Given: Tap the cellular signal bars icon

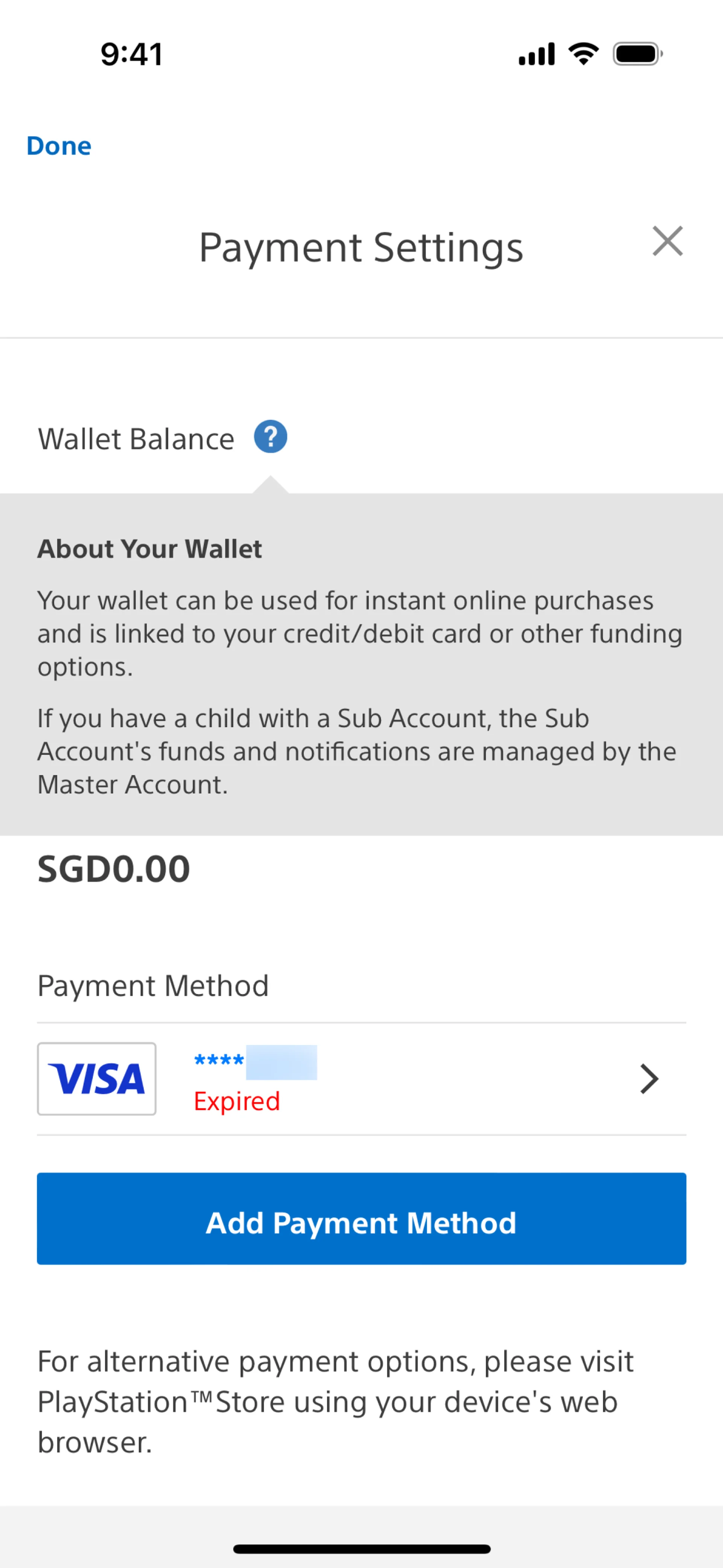Looking at the screenshot, I should (x=536, y=53).
